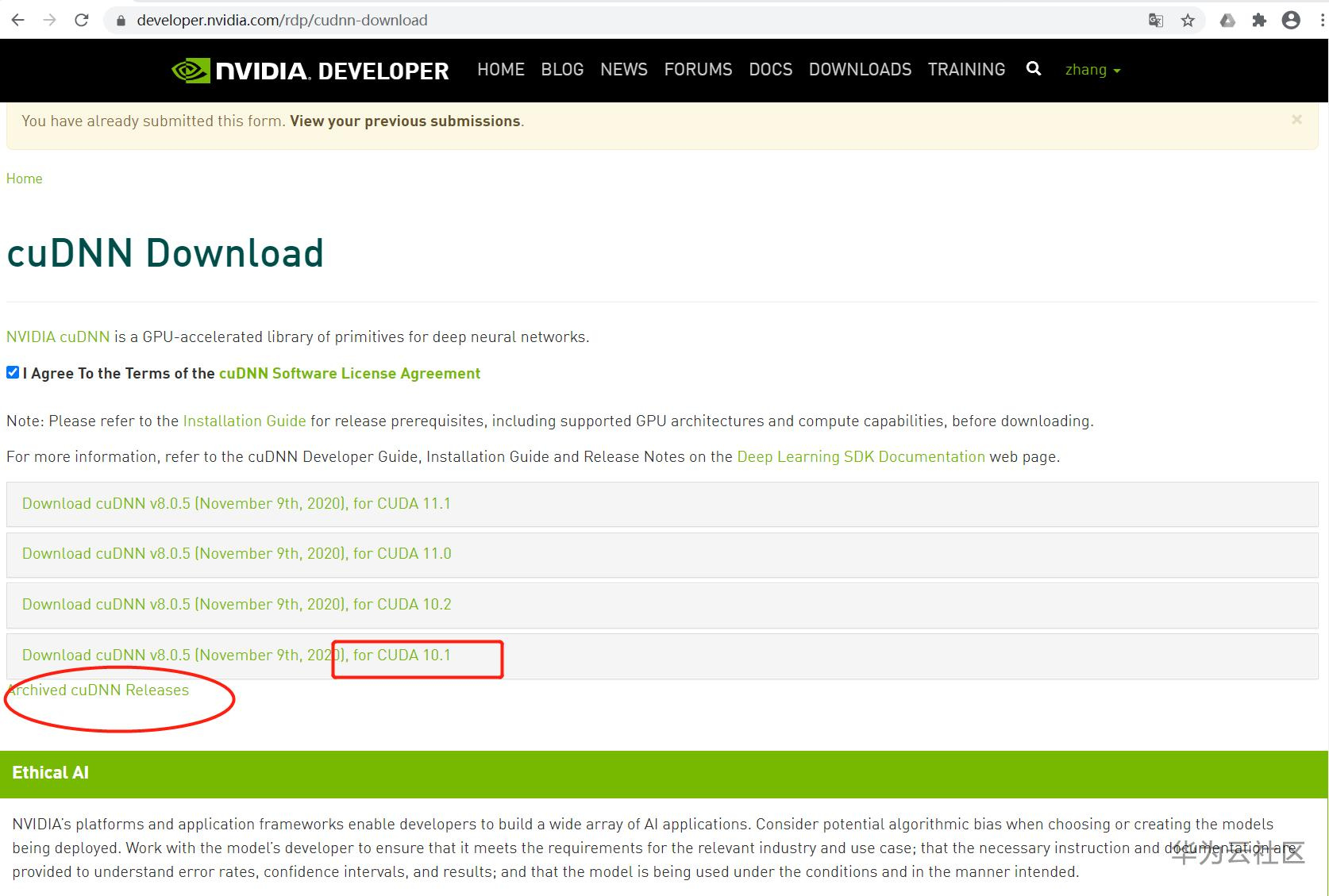Uncheck the license agreement checkbox
1329x896 pixels.
tap(13, 372)
